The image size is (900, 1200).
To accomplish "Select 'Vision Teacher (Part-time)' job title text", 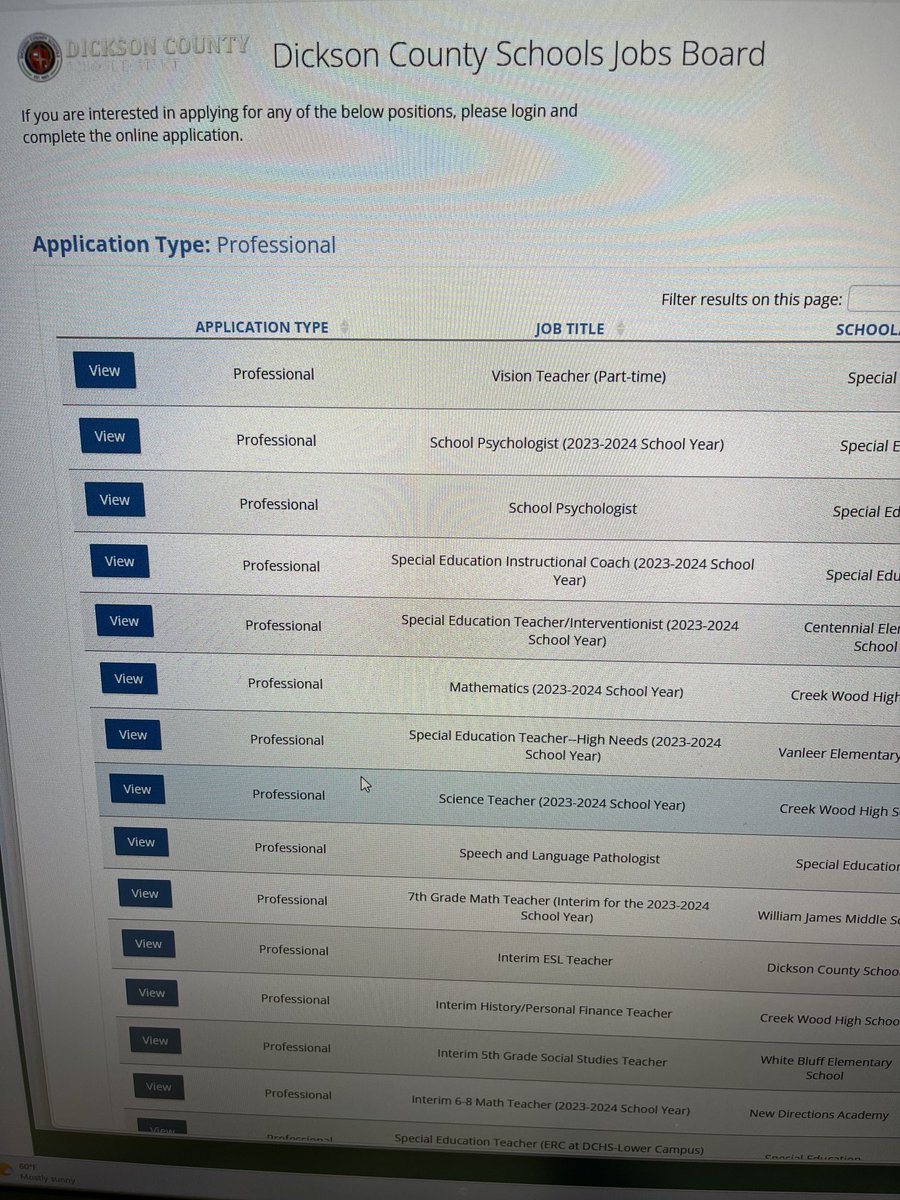I will tap(578, 376).
